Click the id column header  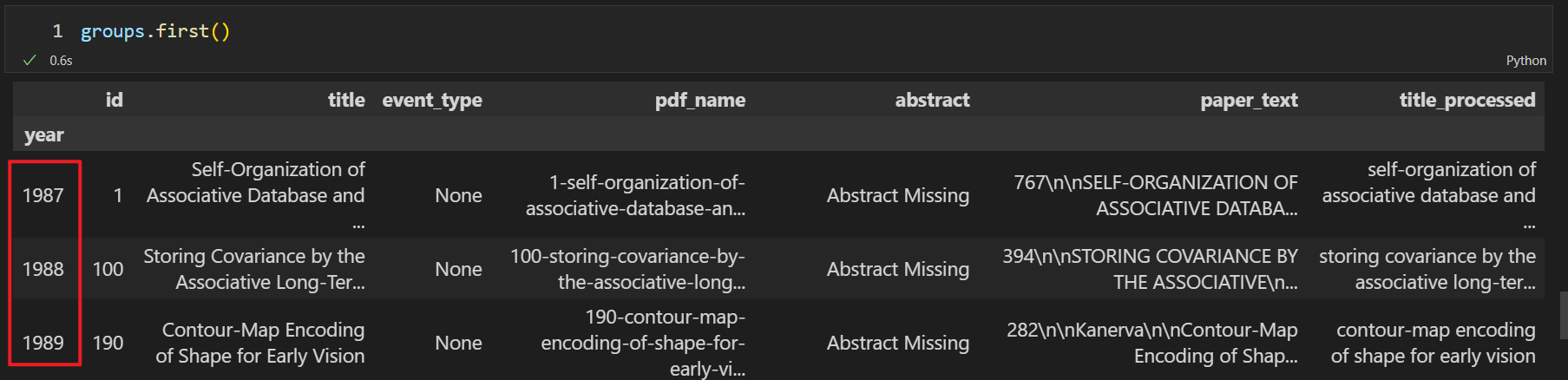(114, 100)
